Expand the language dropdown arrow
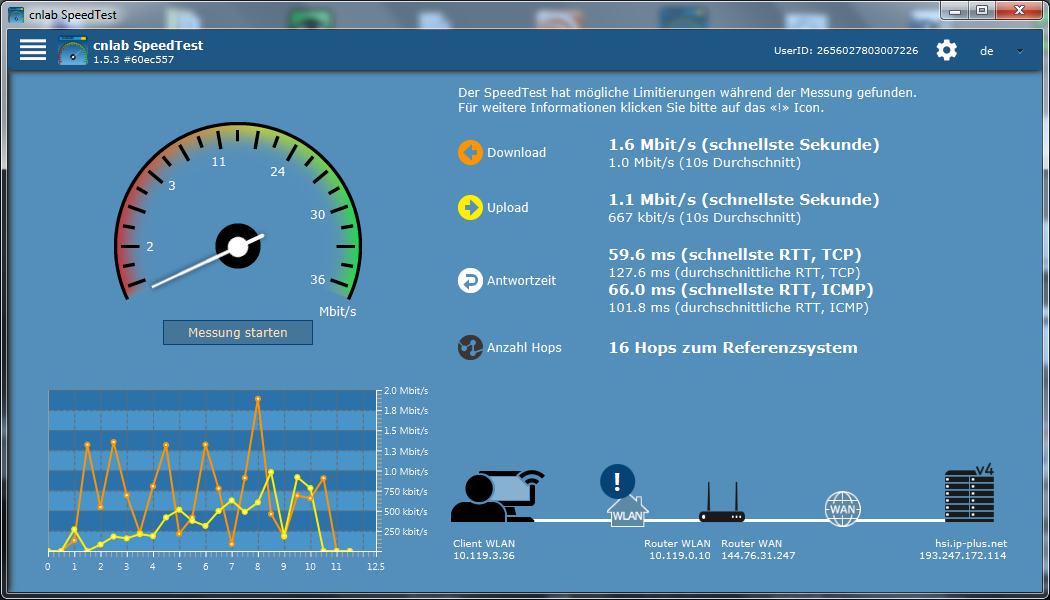 click(1020, 51)
